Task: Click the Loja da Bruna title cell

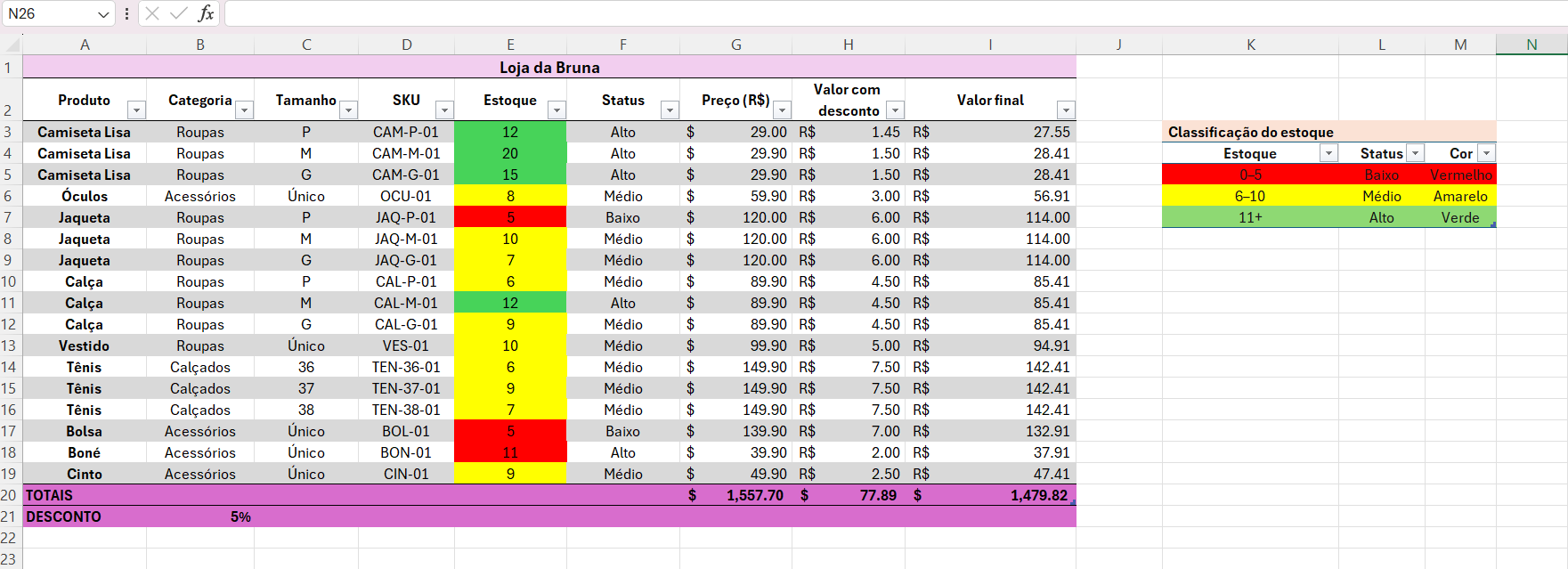Action: [548, 68]
